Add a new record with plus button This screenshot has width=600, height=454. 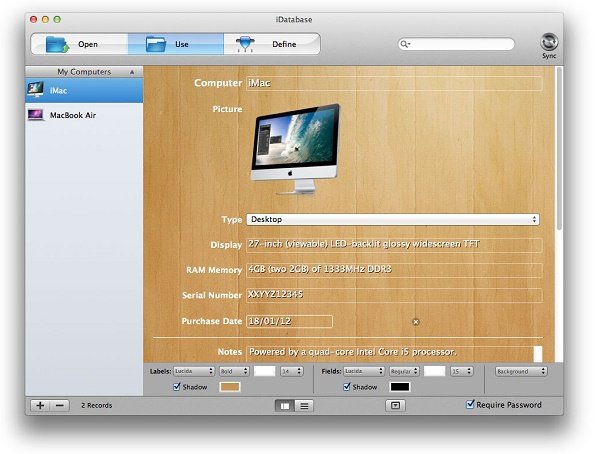(x=40, y=405)
